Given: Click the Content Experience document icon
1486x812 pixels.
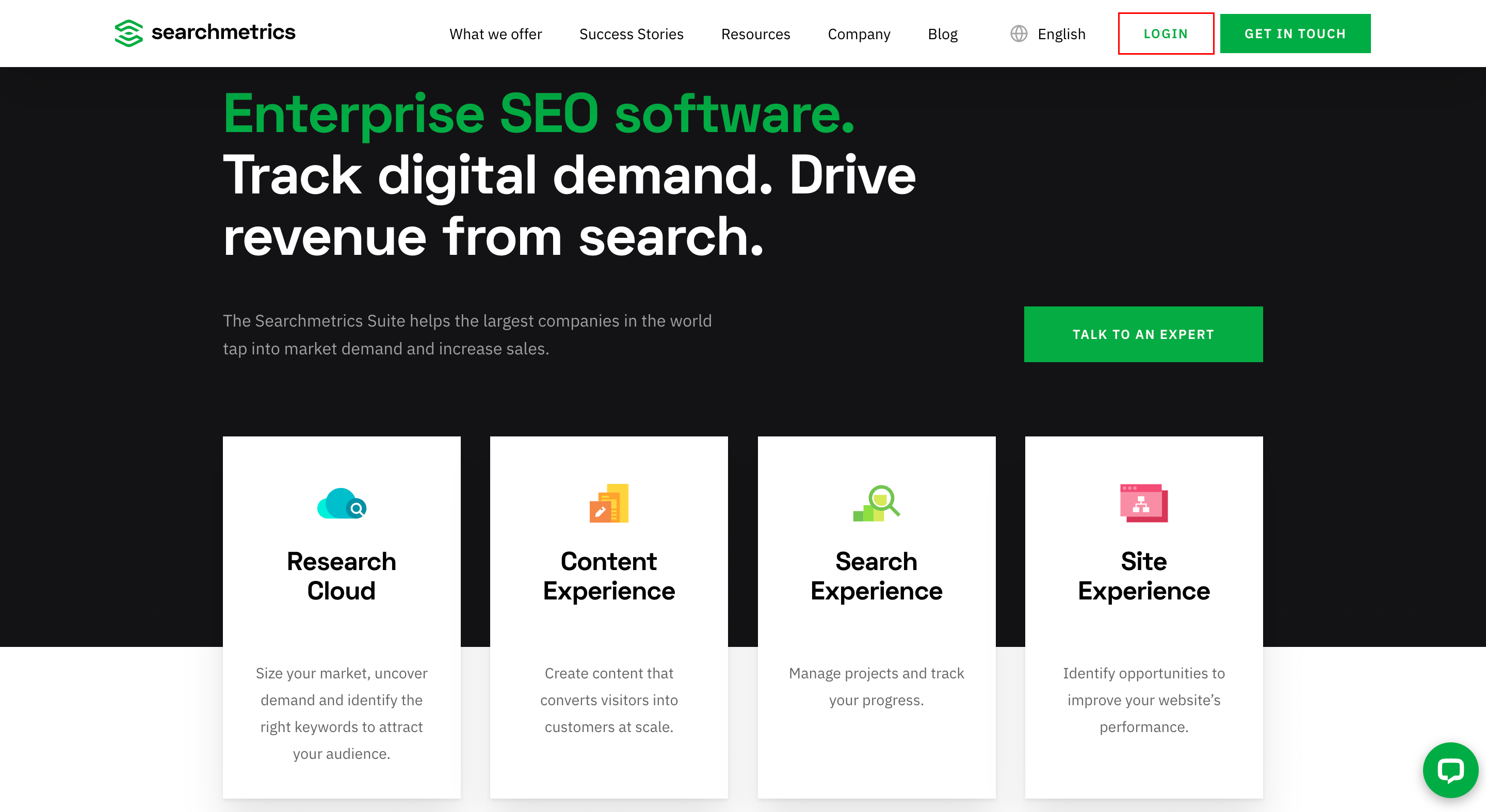Looking at the screenshot, I should [609, 503].
